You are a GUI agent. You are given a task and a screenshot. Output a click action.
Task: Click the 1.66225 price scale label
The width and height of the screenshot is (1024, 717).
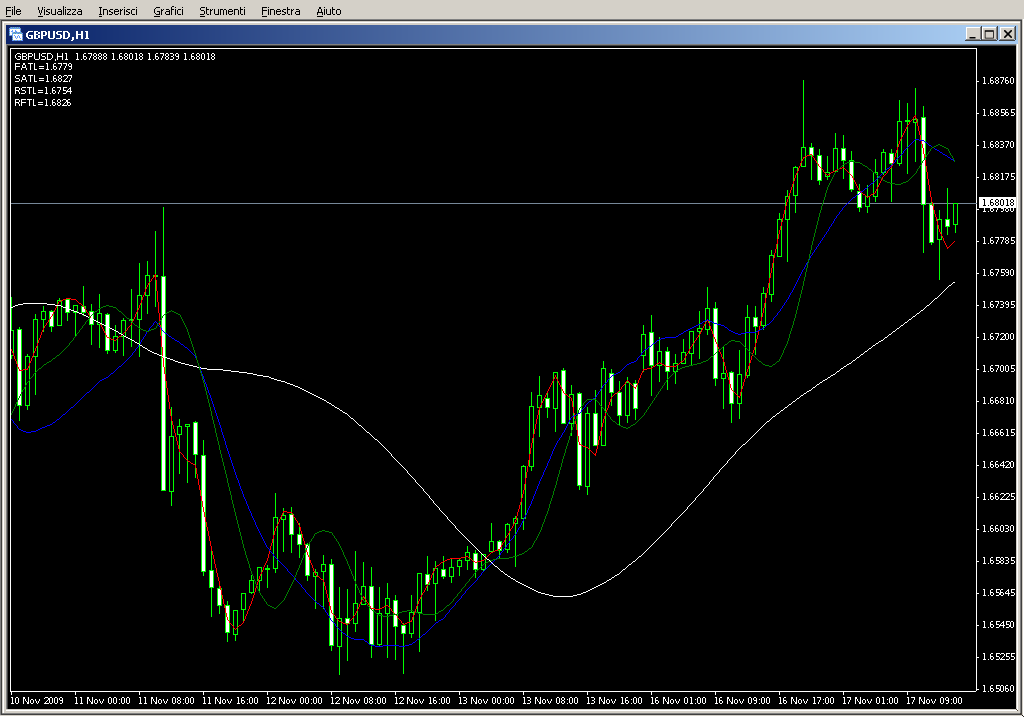pyautogui.click(x=999, y=496)
